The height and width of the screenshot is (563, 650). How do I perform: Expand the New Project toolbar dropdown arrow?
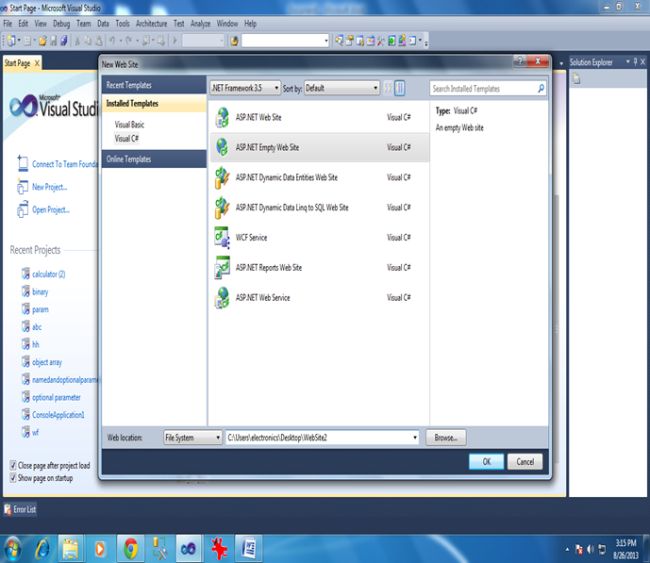tap(19, 40)
